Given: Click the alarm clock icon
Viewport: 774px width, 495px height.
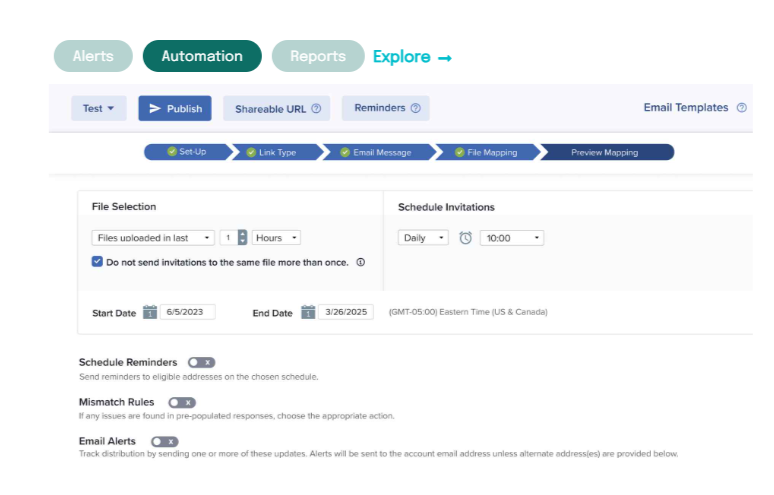Looking at the screenshot, I should tap(465, 238).
